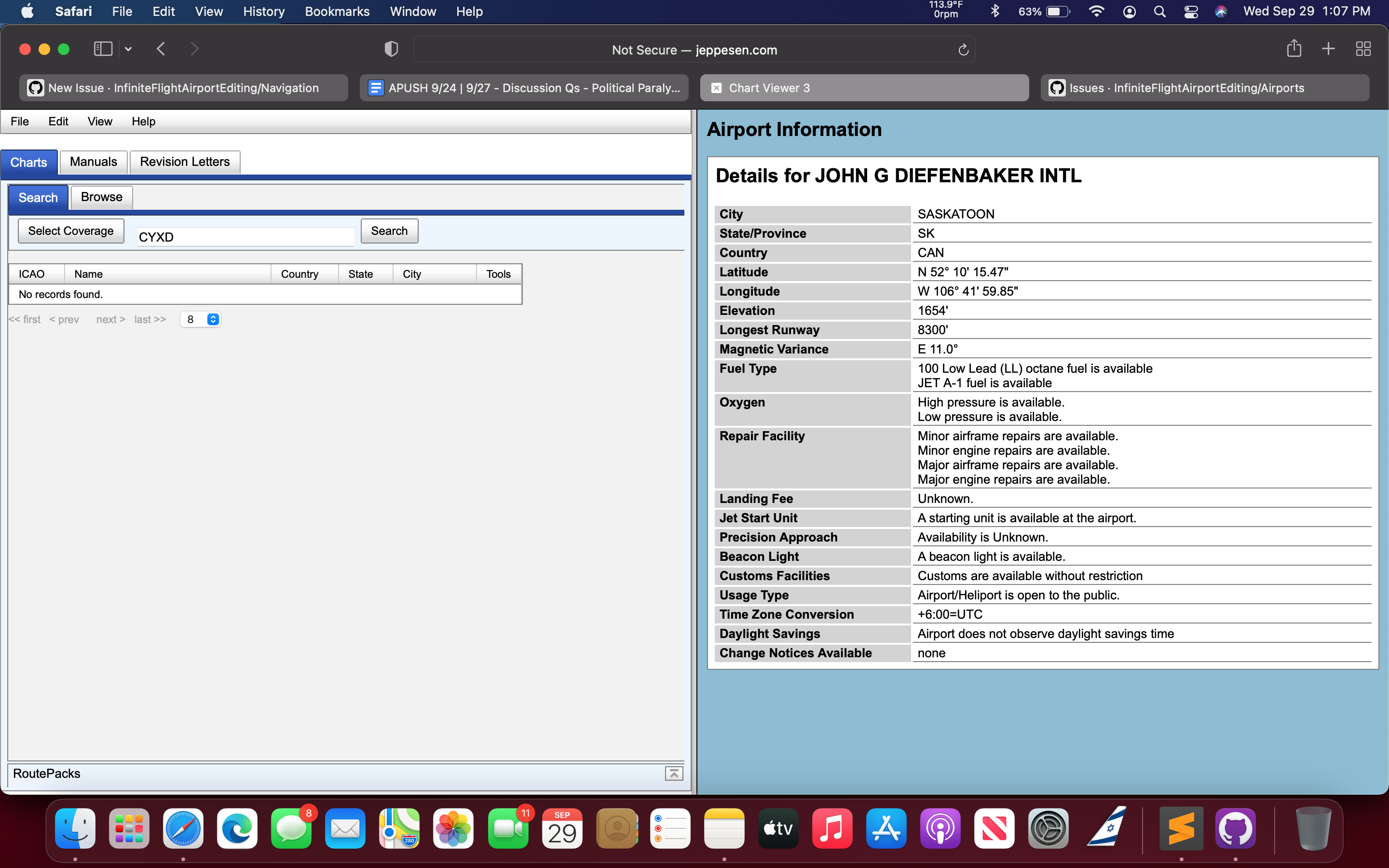
Task: Show the tab overview grid
Action: click(x=1363, y=49)
